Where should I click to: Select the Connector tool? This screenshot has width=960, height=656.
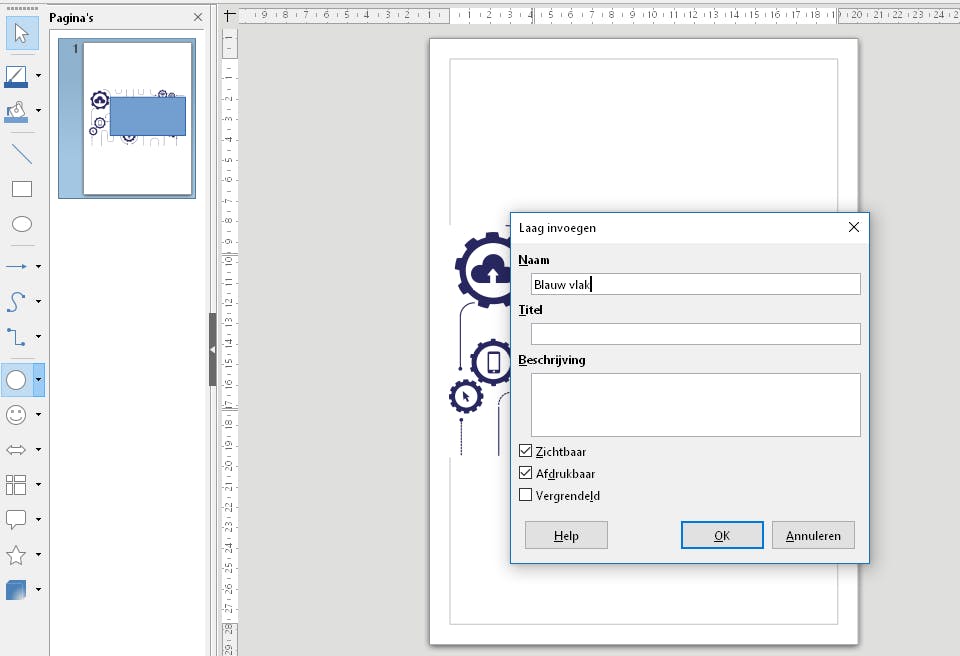click(16, 336)
